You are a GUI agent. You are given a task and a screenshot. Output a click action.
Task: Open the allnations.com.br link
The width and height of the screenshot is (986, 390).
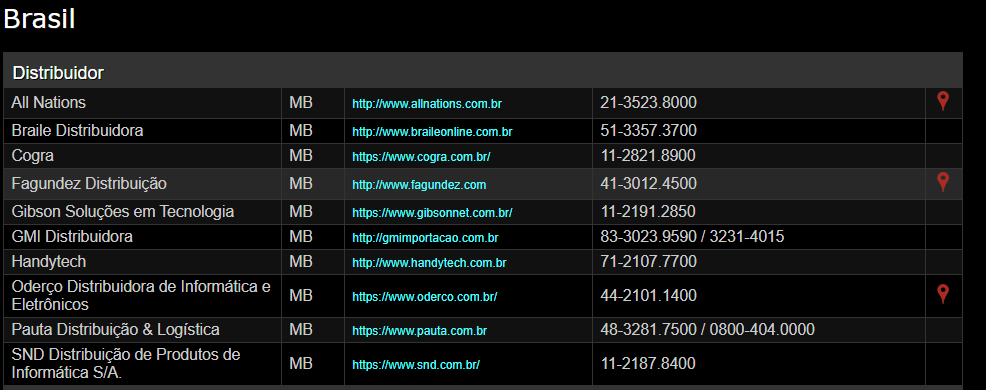pos(426,104)
